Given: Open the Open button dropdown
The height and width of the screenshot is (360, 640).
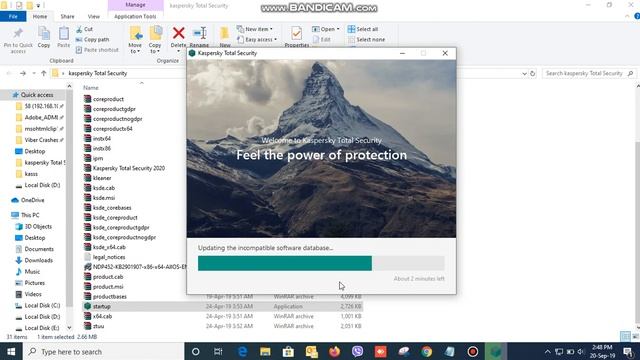Looking at the screenshot, I should tap(326, 29).
